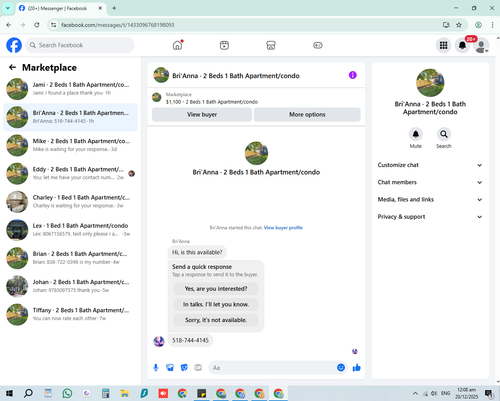500x401 pixels.
Task: Open the Facebook Home feed icon
Action: 178,45
